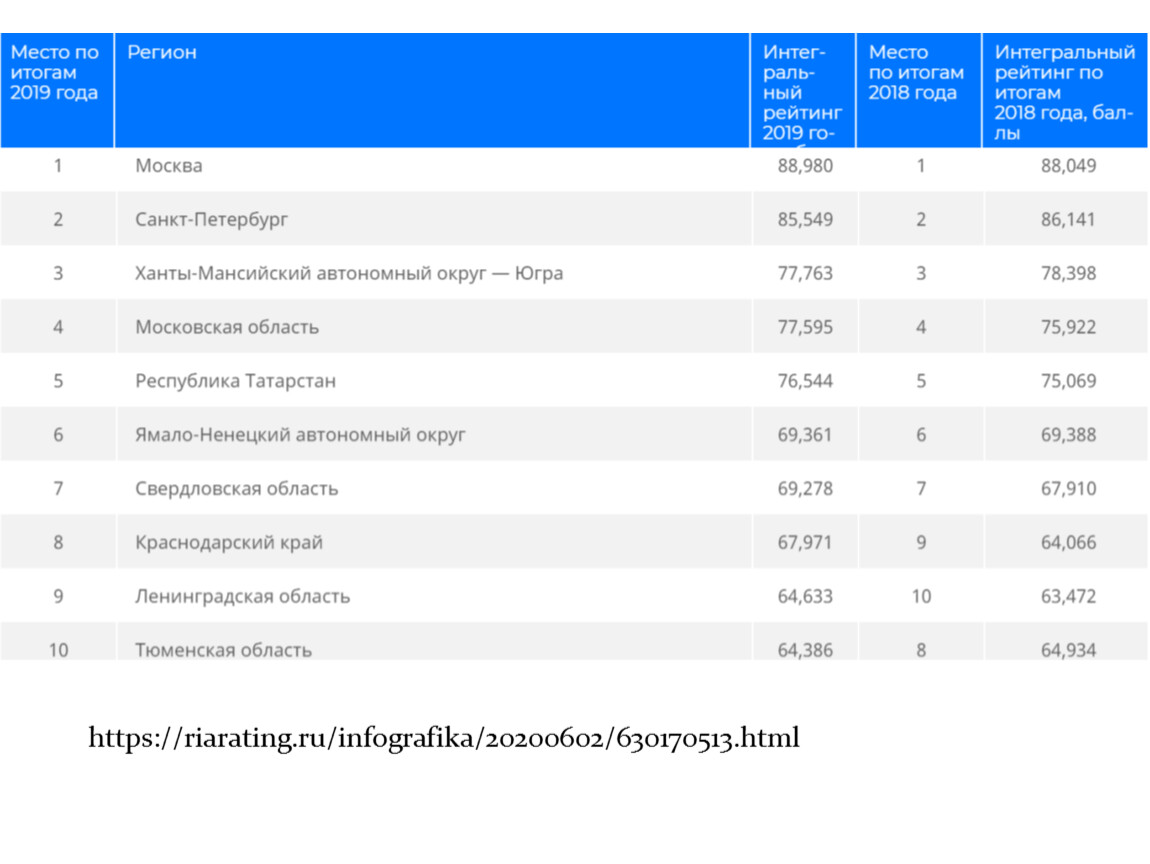Click the 2018 rating value 88,049
This screenshot has height=864, width=1150.
pyautogui.click(x=1069, y=166)
